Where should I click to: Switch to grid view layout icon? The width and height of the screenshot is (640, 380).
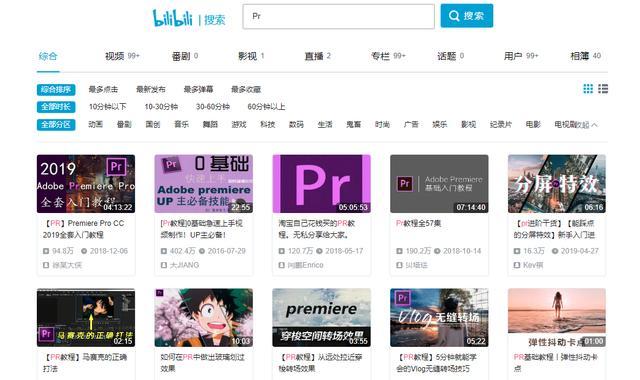[x=588, y=89]
